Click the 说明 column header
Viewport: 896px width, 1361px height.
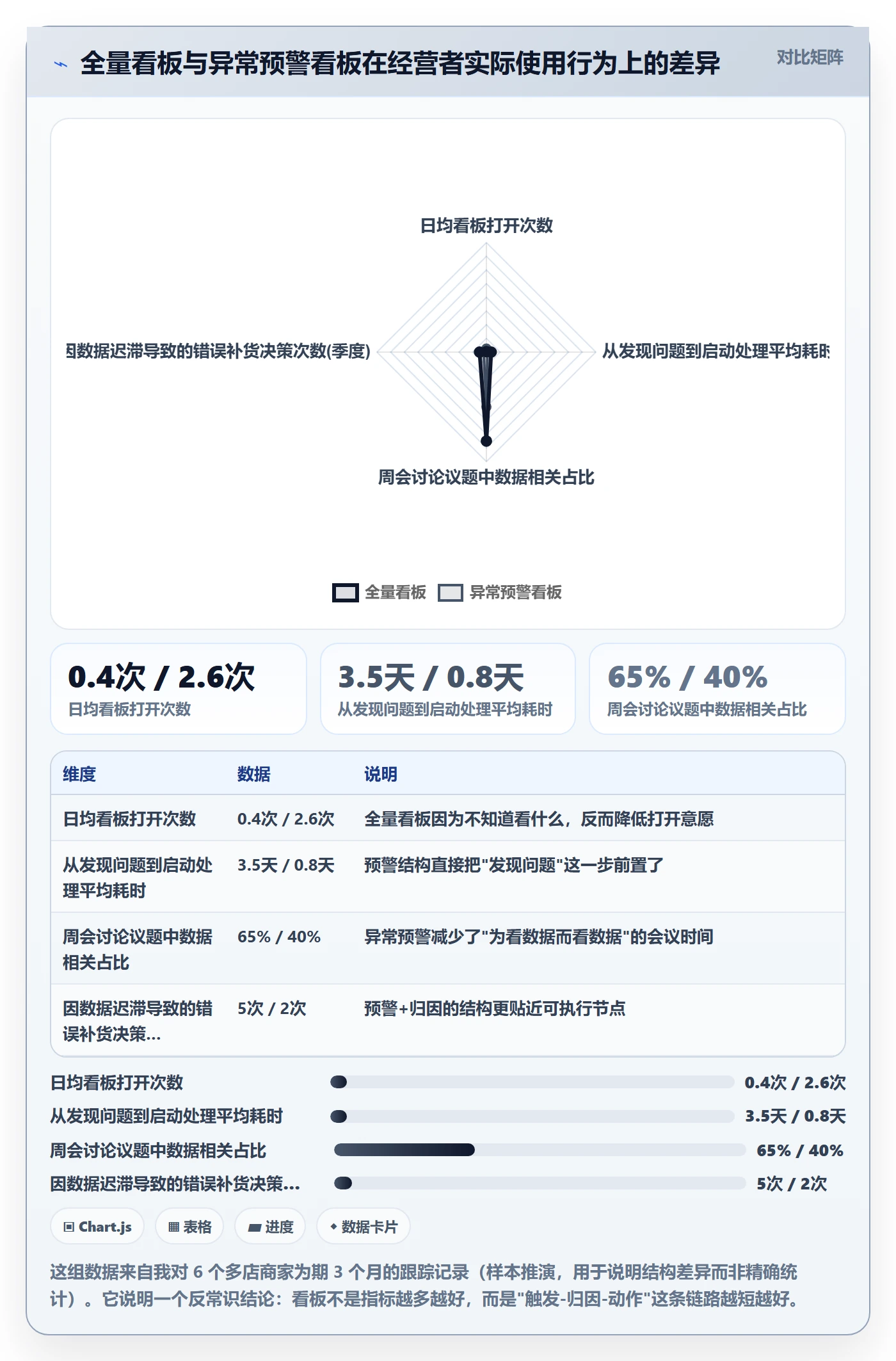point(381,774)
